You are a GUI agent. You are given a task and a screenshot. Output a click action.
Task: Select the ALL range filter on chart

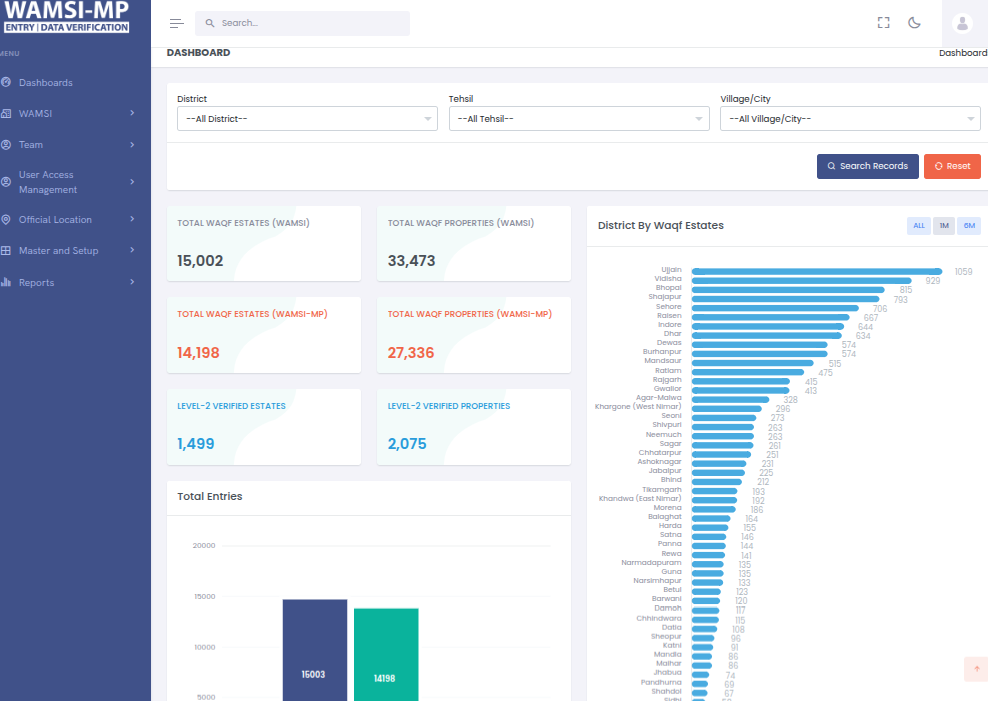click(918, 226)
